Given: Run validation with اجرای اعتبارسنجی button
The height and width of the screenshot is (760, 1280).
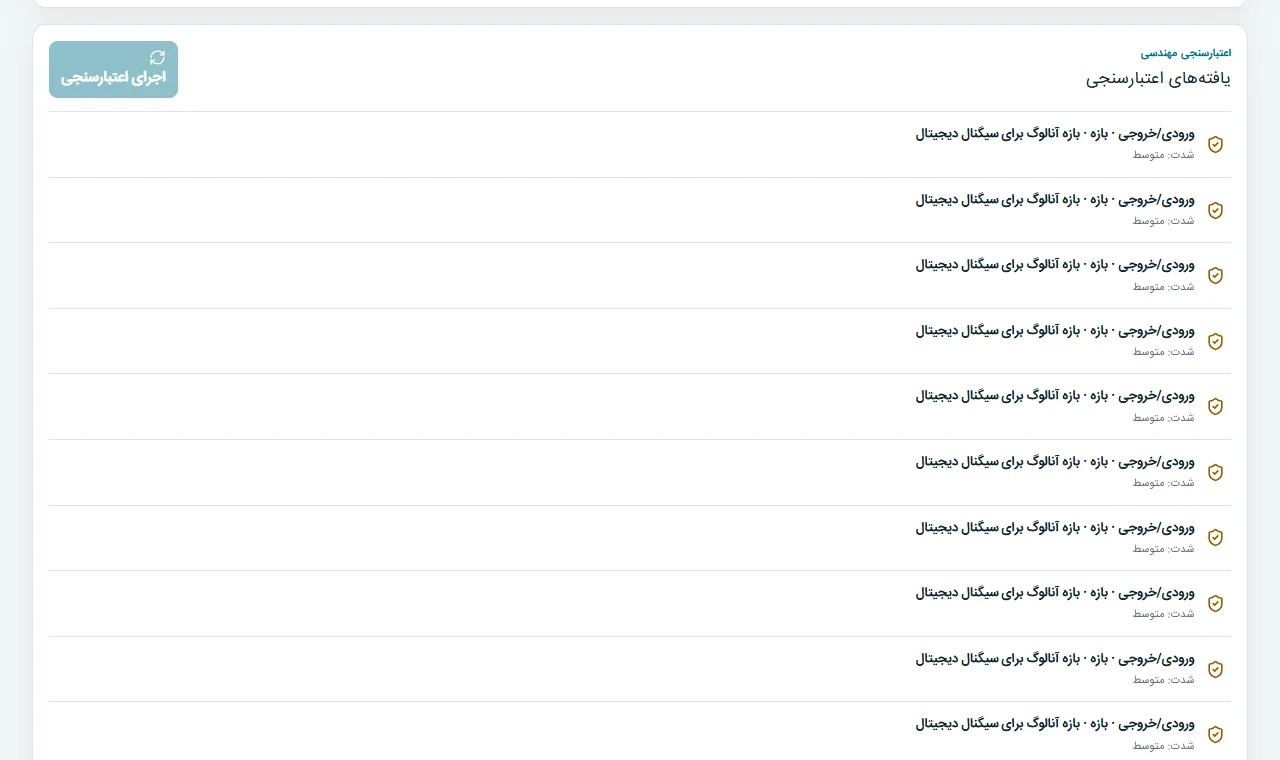Looking at the screenshot, I should (113, 69).
